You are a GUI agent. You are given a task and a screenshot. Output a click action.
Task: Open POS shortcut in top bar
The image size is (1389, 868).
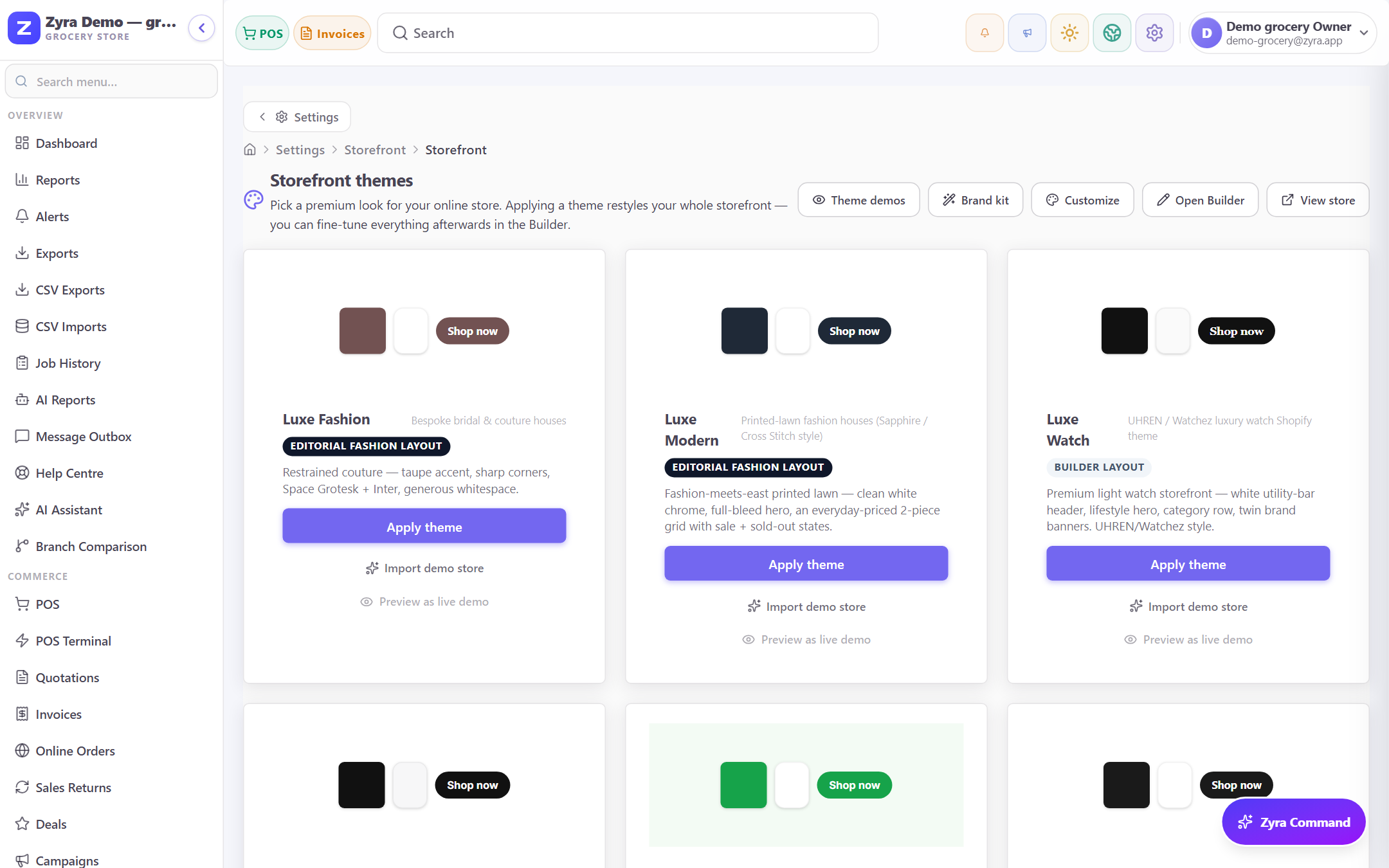coord(262,33)
